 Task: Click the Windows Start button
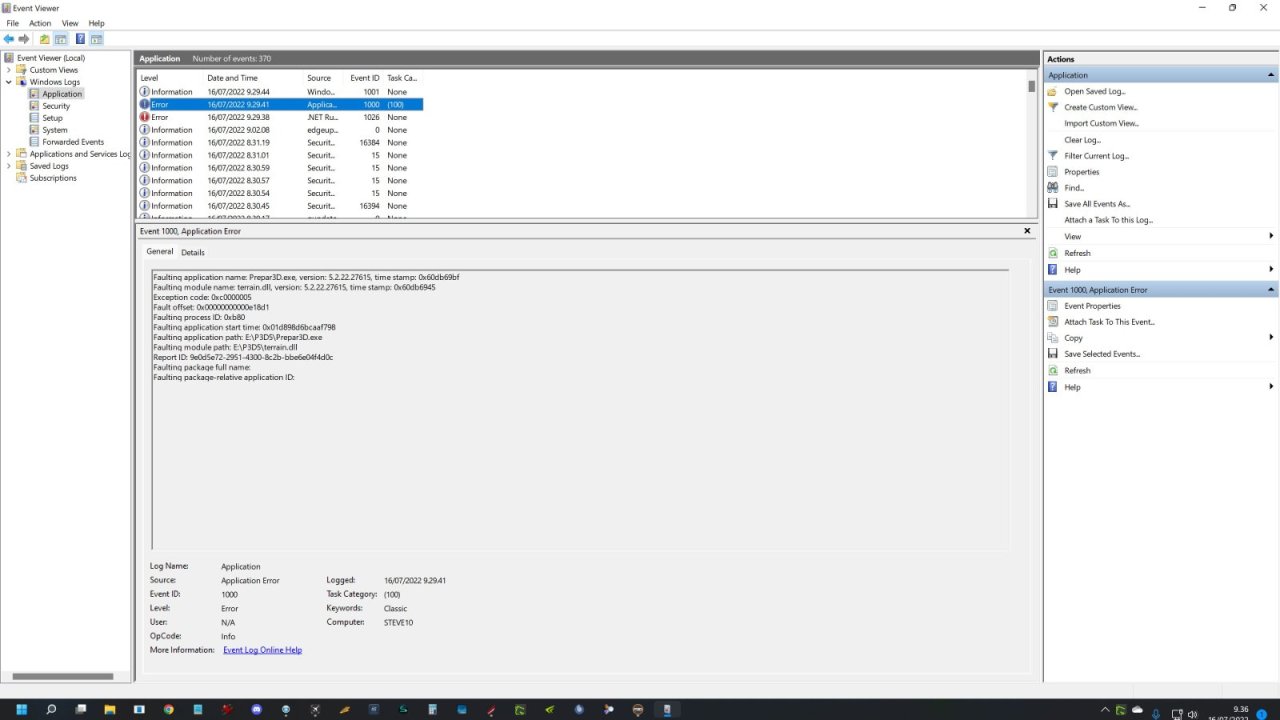click(x=21, y=710)
